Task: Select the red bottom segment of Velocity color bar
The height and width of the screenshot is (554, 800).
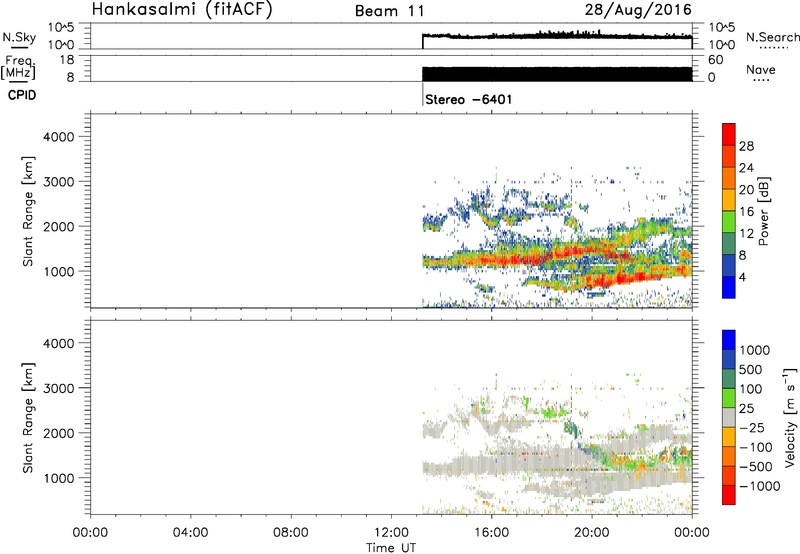Action: point(729,495)
